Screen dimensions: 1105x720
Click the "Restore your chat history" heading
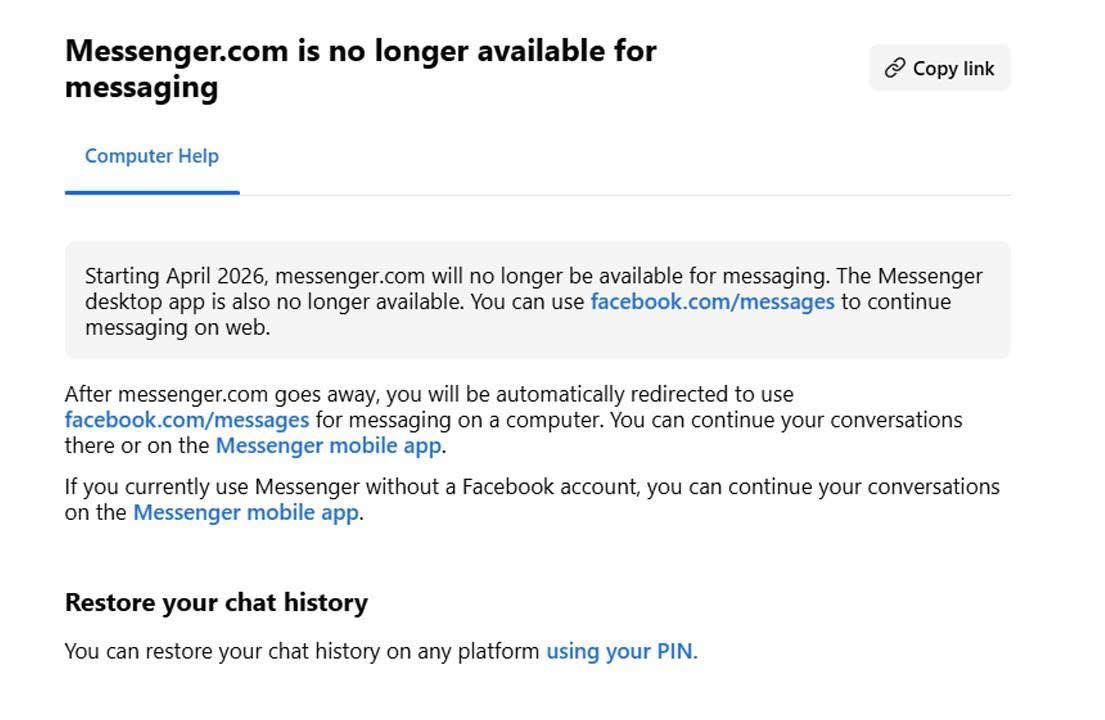216,603
